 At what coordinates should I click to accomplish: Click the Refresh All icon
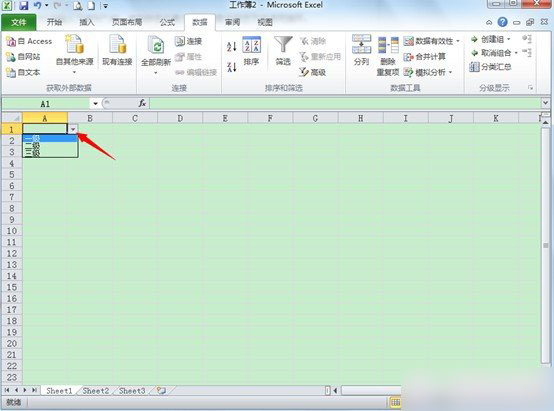click(x=156, y=46)
